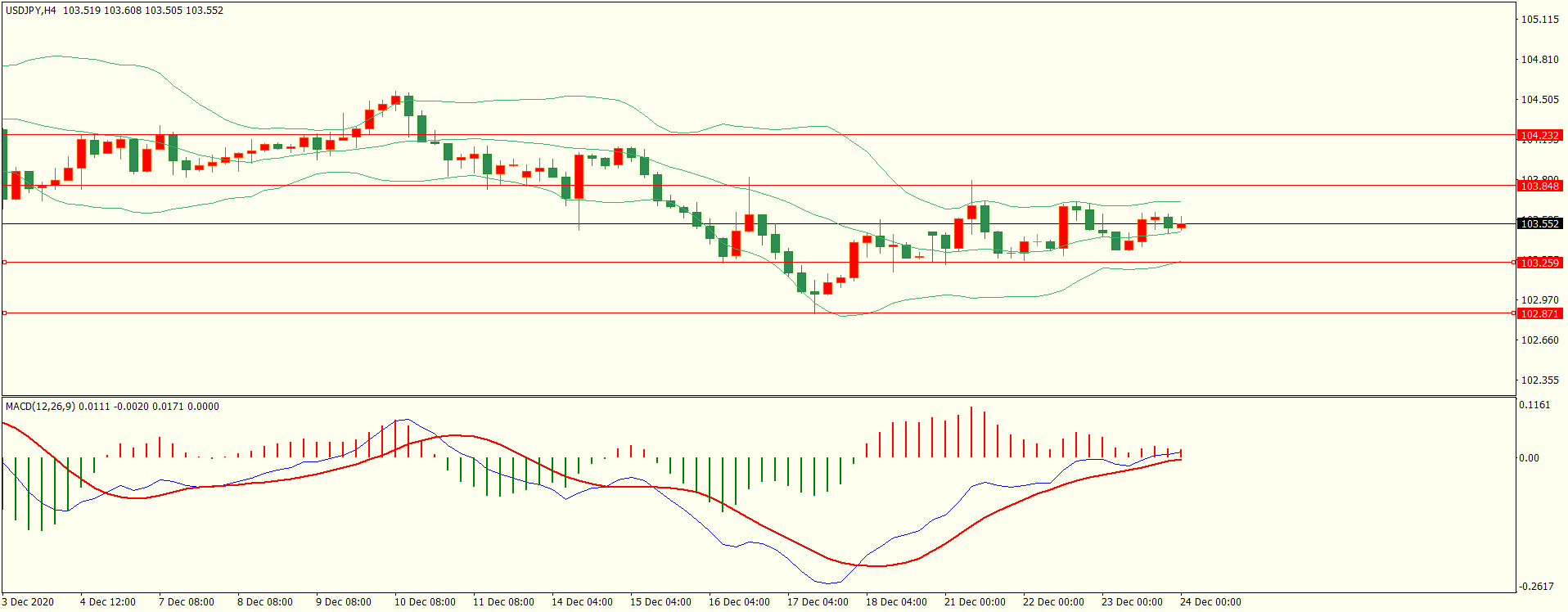Click the 10 Dec 08:00 time label
This screenshot has width=1568, height=612.
(x=425, y=602)
